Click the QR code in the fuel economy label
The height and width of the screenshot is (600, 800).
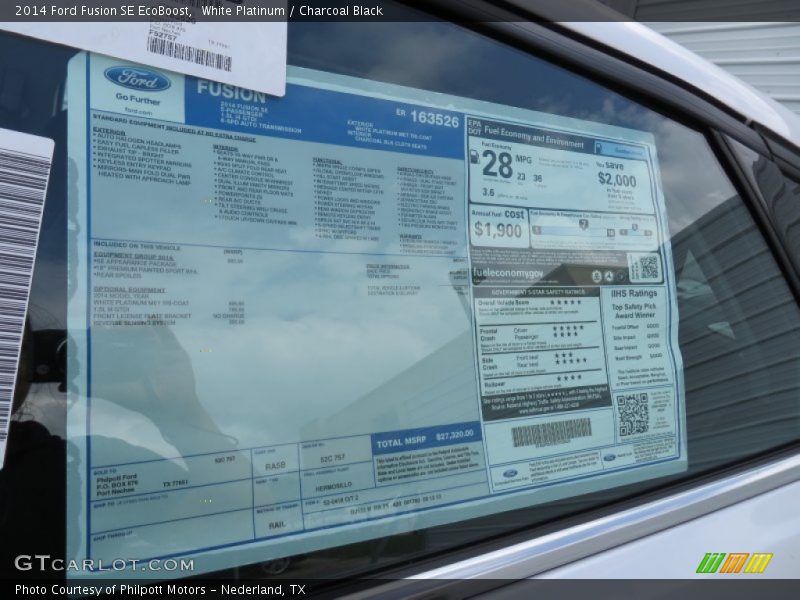(648, 267)
